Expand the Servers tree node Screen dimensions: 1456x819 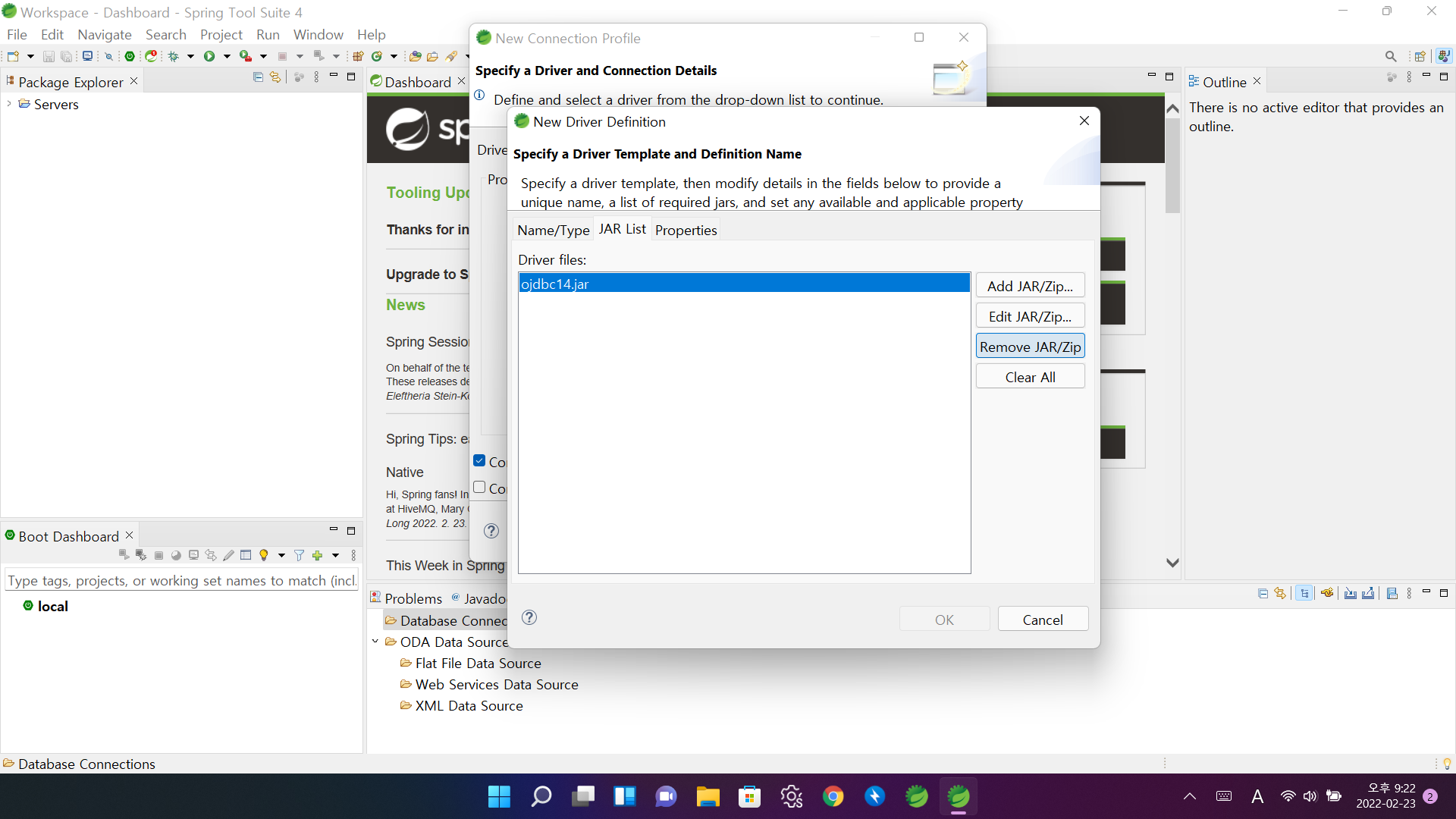click(x=9, y=104)
